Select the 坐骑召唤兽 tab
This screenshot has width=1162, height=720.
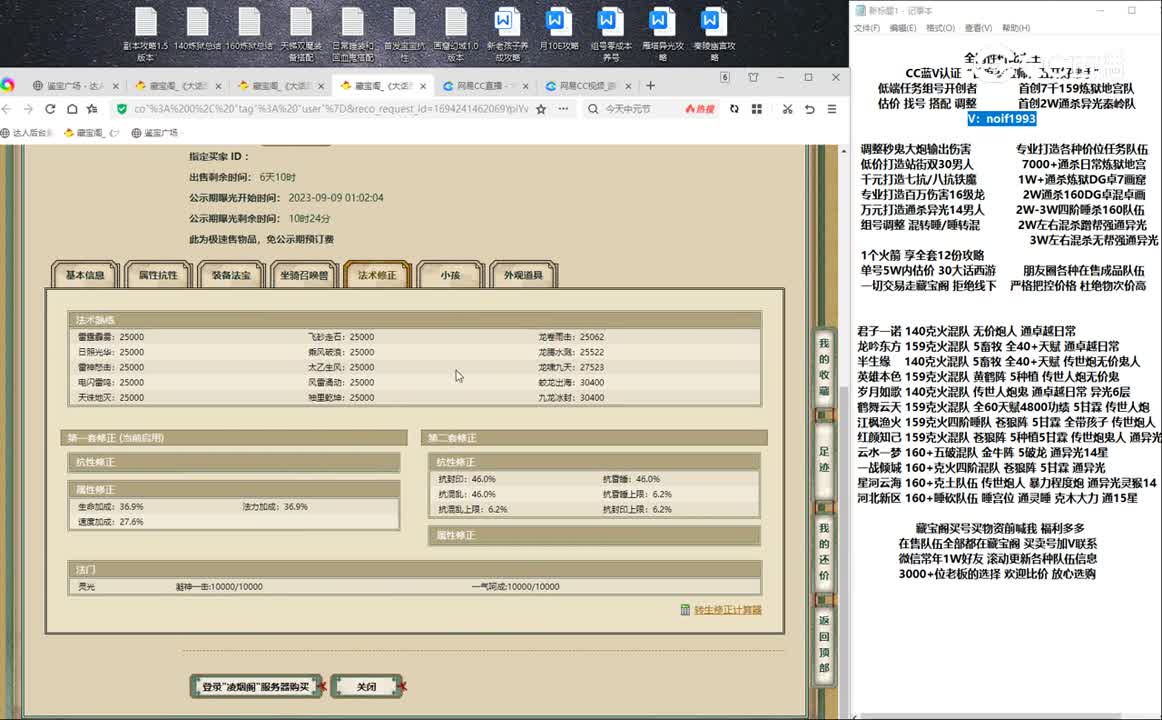(x=304, y=275)
